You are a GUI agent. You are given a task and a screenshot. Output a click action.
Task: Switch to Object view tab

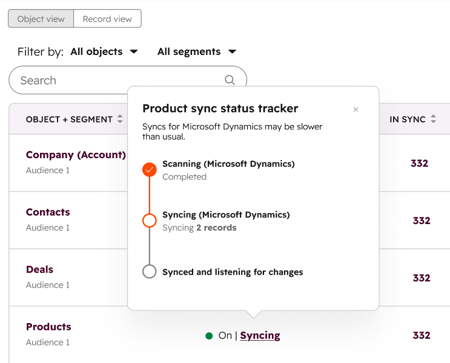[41, 19]
